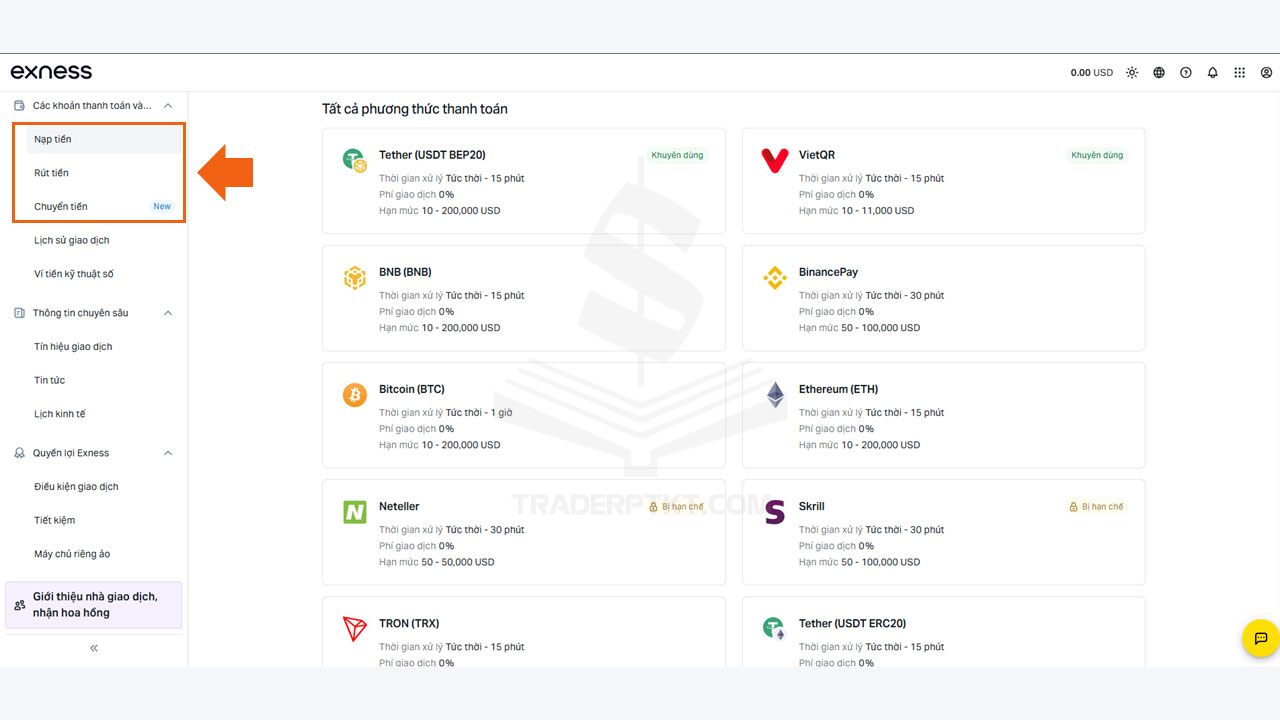Screen dimensions: 1280x720
Task: Click the Bitcoin orange coin icon
Action: 355,395
